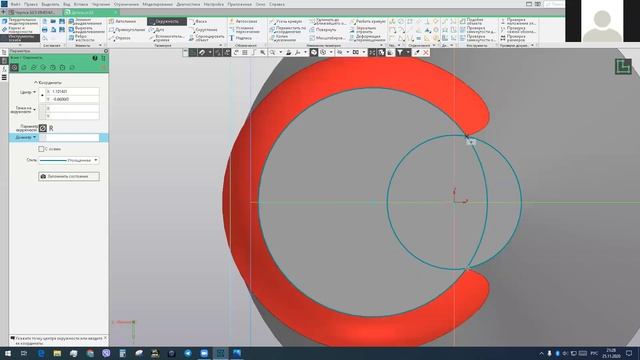Open the Вид menu

[x=67, y=4]
